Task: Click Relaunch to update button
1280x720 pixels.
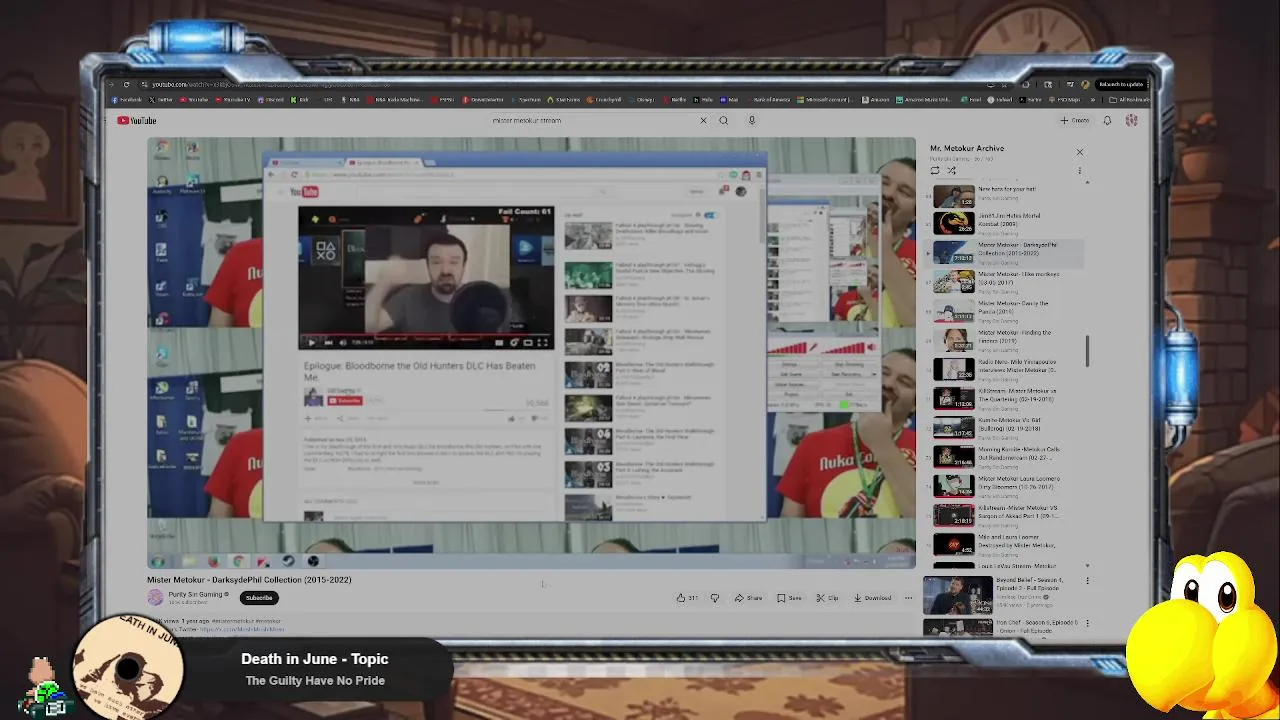Action: 1121,84
